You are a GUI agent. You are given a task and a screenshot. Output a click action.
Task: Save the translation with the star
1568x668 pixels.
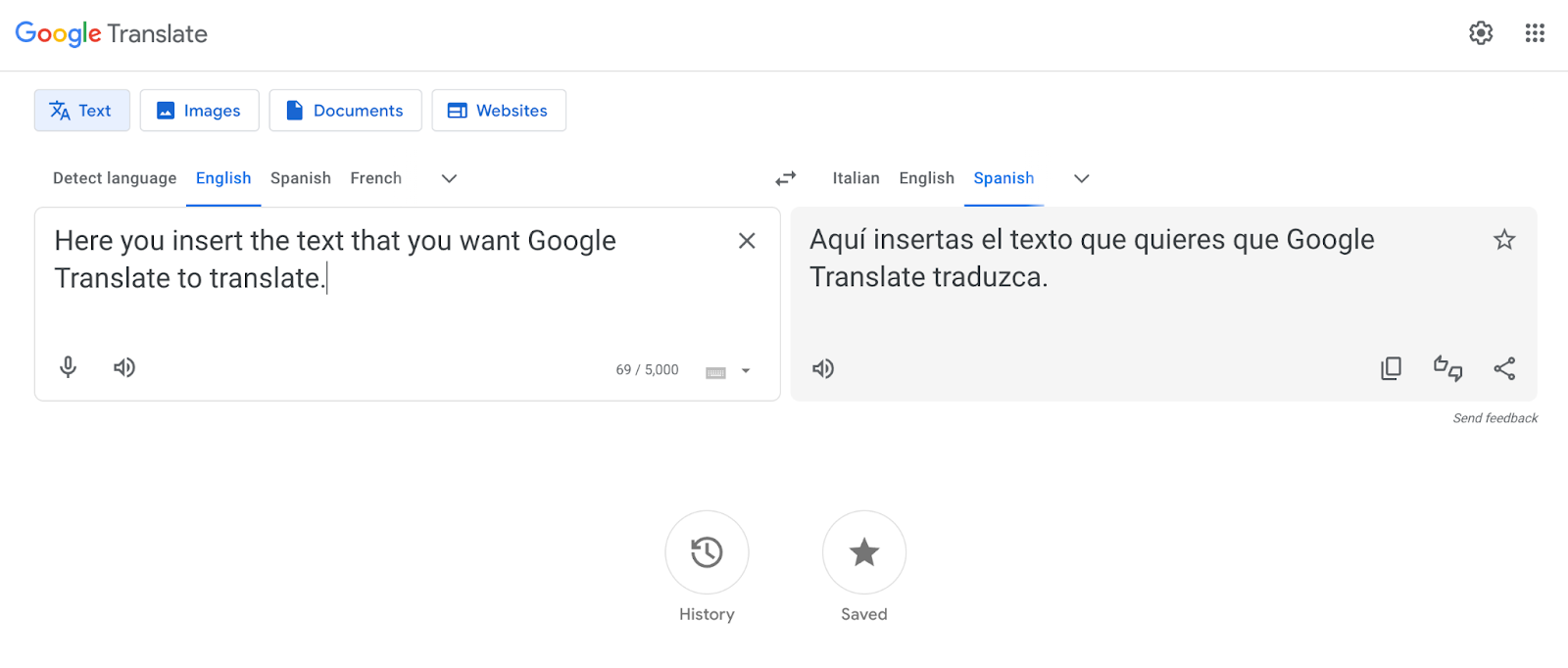point(1504,238)
